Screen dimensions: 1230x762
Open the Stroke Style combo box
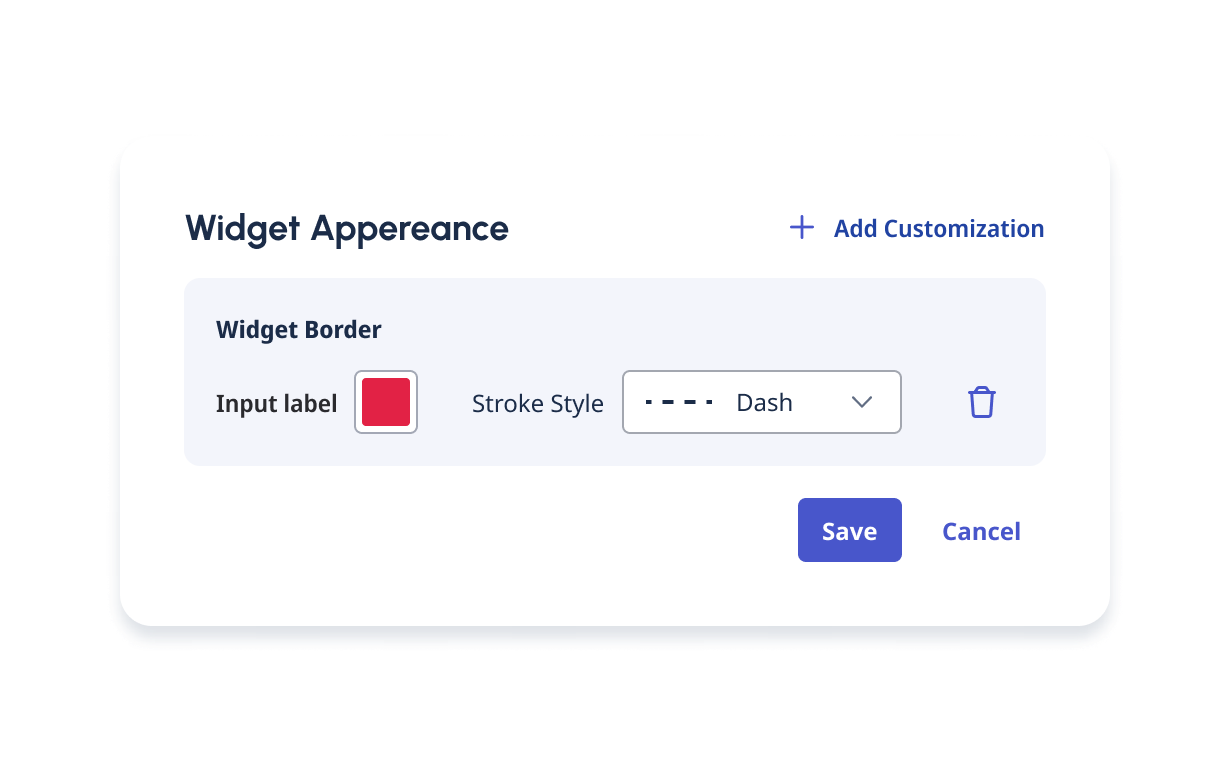click(x=761, y=402)
